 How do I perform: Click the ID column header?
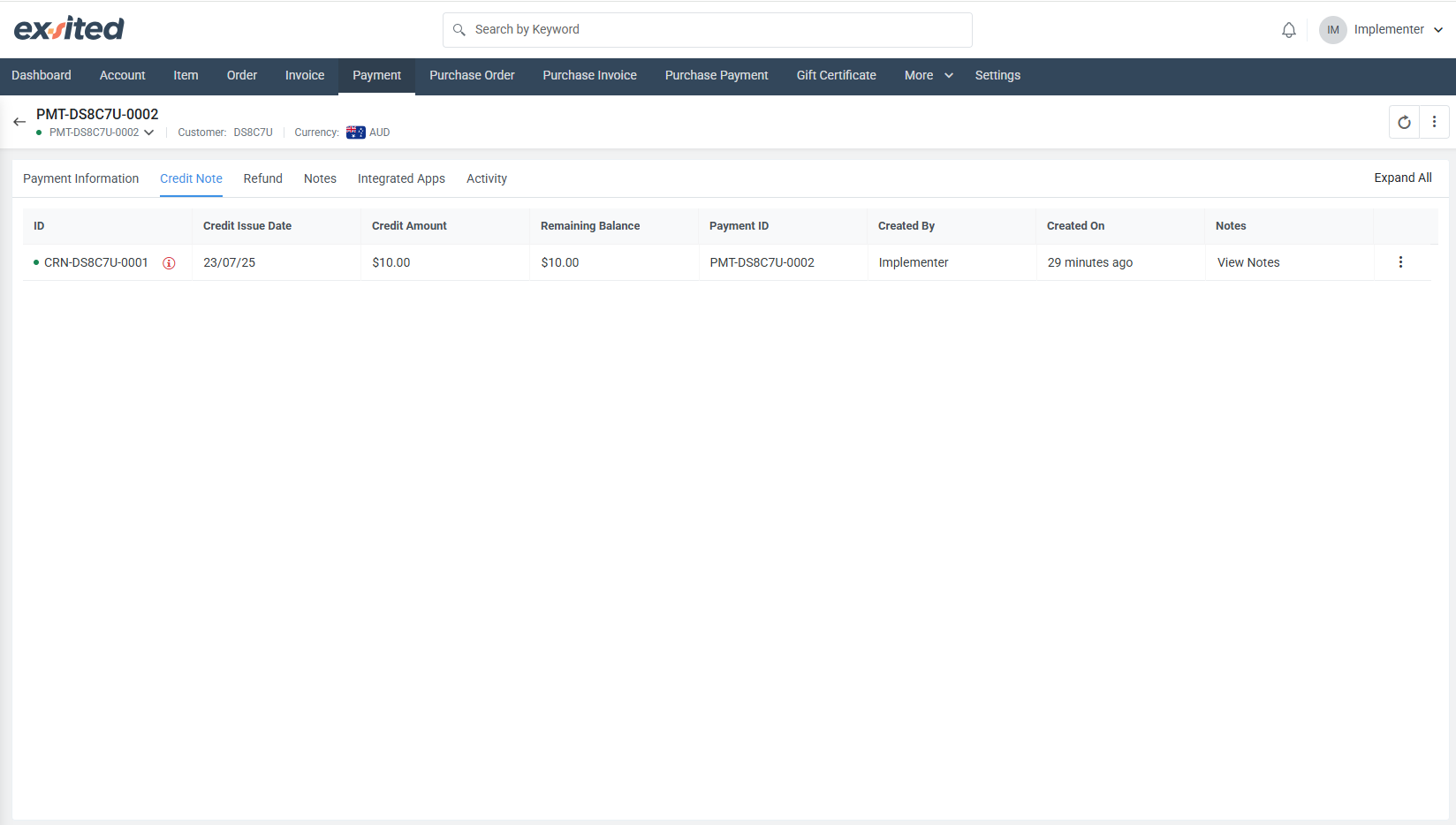point(39,226)
